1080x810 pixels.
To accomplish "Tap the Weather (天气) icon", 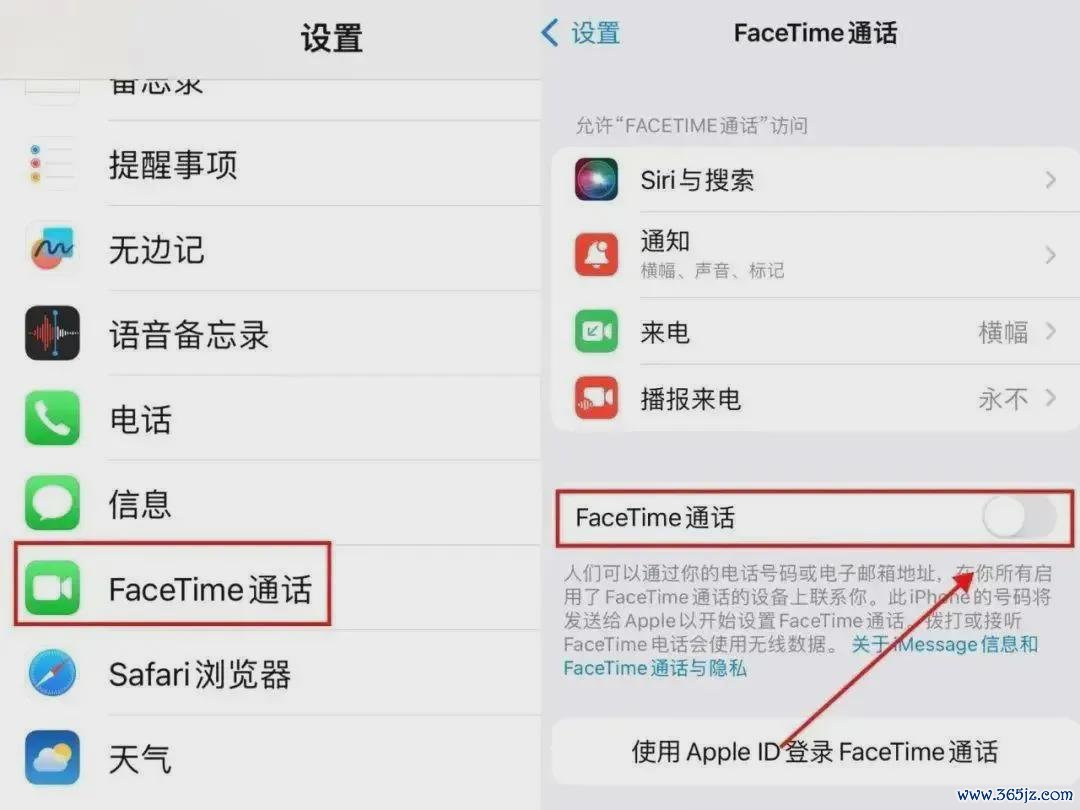I will (x=52, y=757).
